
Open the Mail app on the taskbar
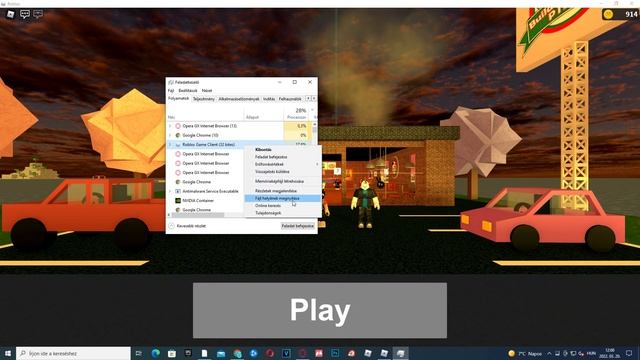click(221, 353)
